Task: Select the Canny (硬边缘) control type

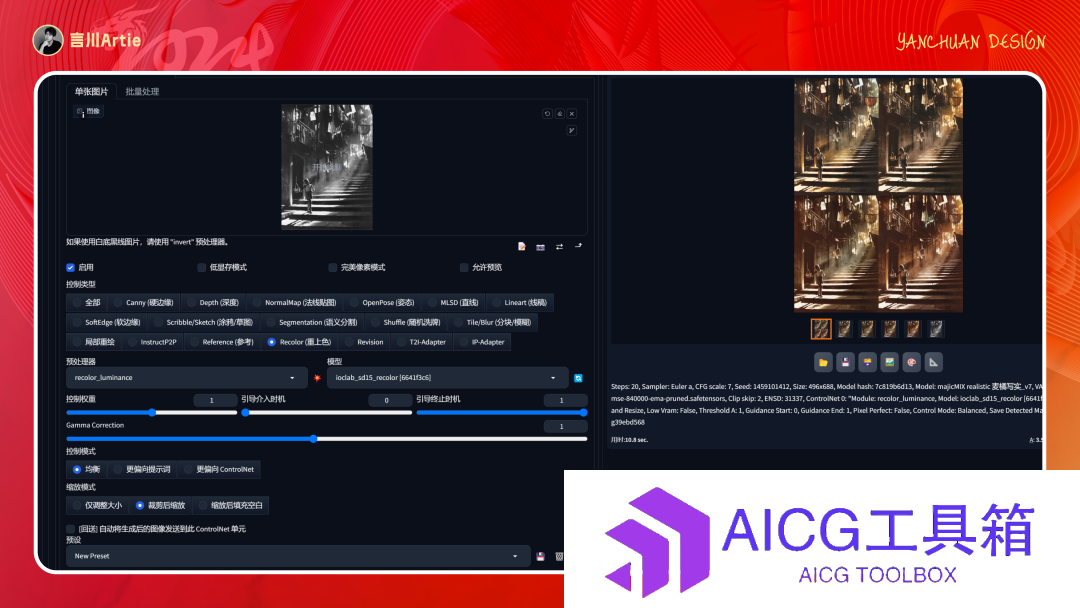Action: coord(143,302)
